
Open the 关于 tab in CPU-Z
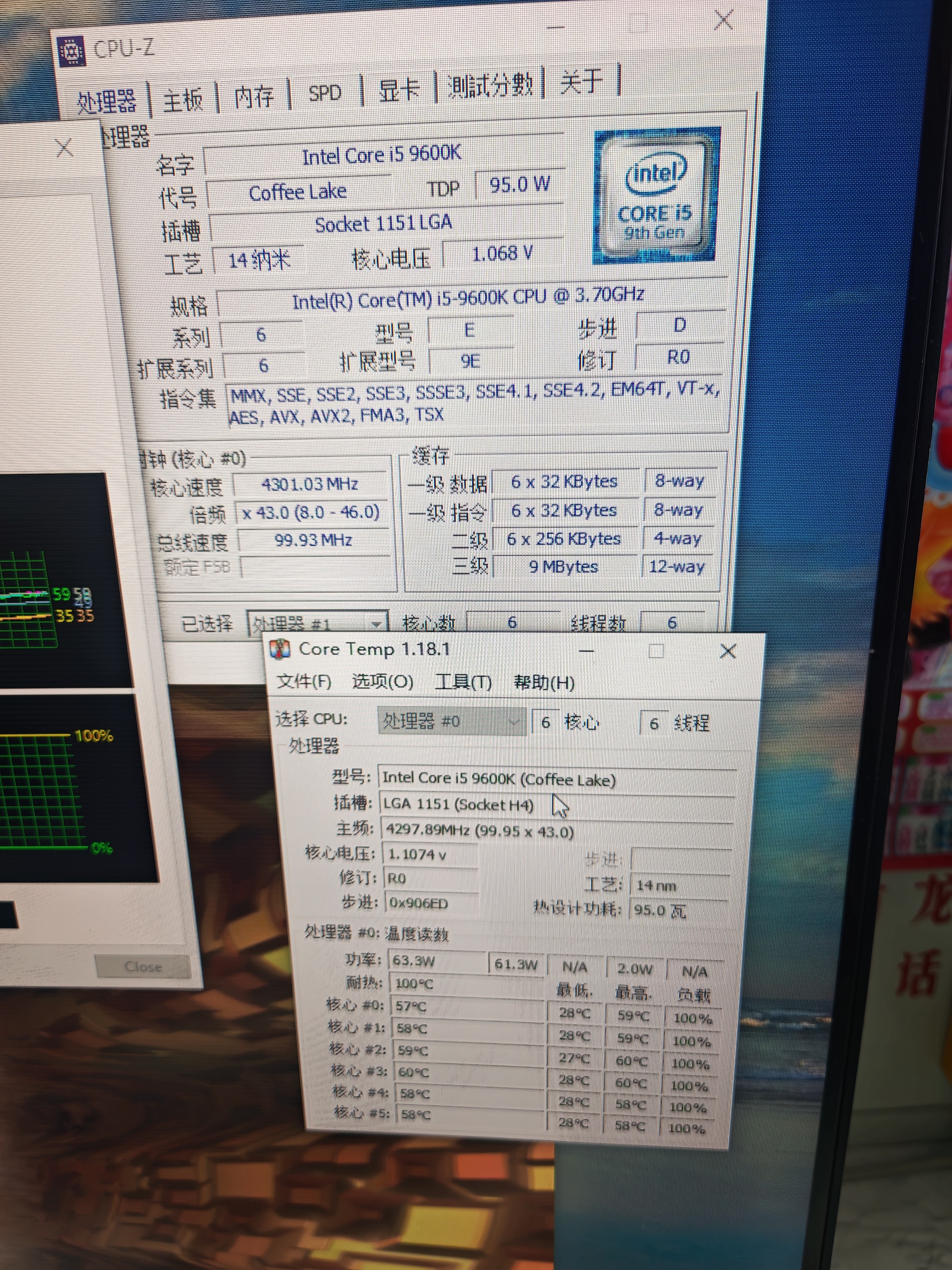pyautogui.click(x=582, y=82)
